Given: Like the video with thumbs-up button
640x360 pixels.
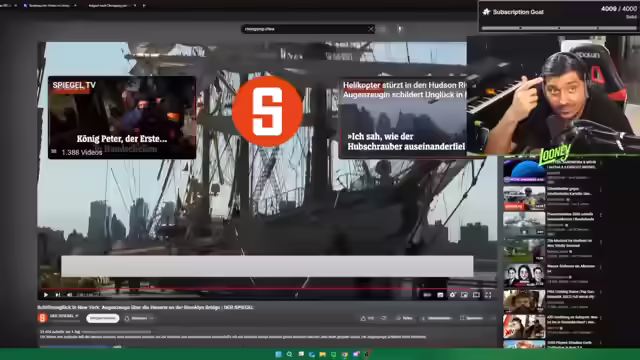Looking at the screenshot, I should (x=367, y=318).
